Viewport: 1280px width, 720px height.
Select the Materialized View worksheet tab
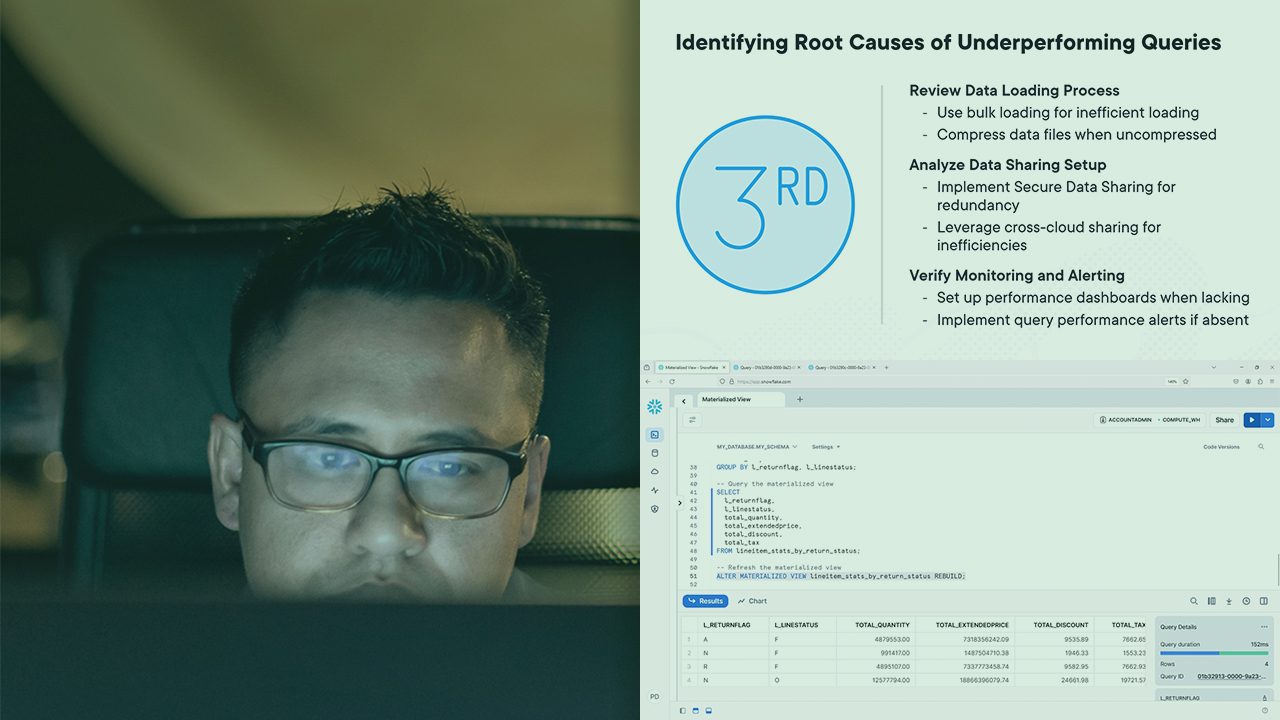[727, 399]
